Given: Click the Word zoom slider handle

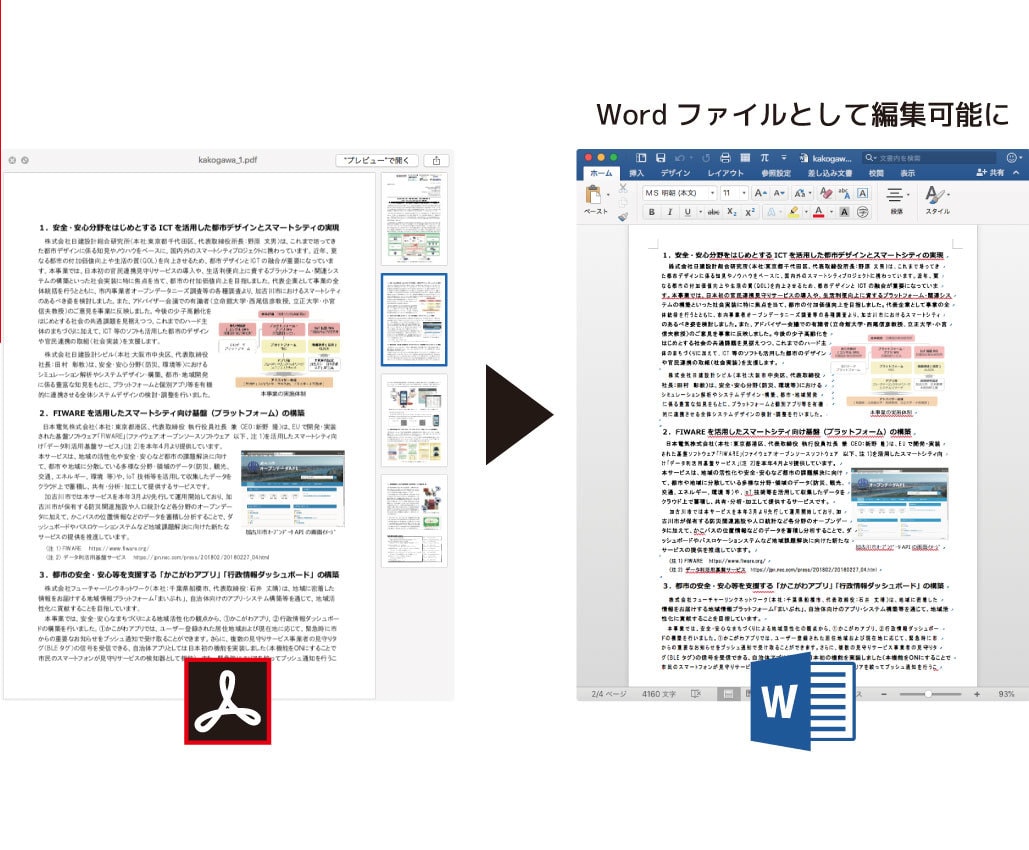Looking at the screenshot, I should [x=928, y=694].
